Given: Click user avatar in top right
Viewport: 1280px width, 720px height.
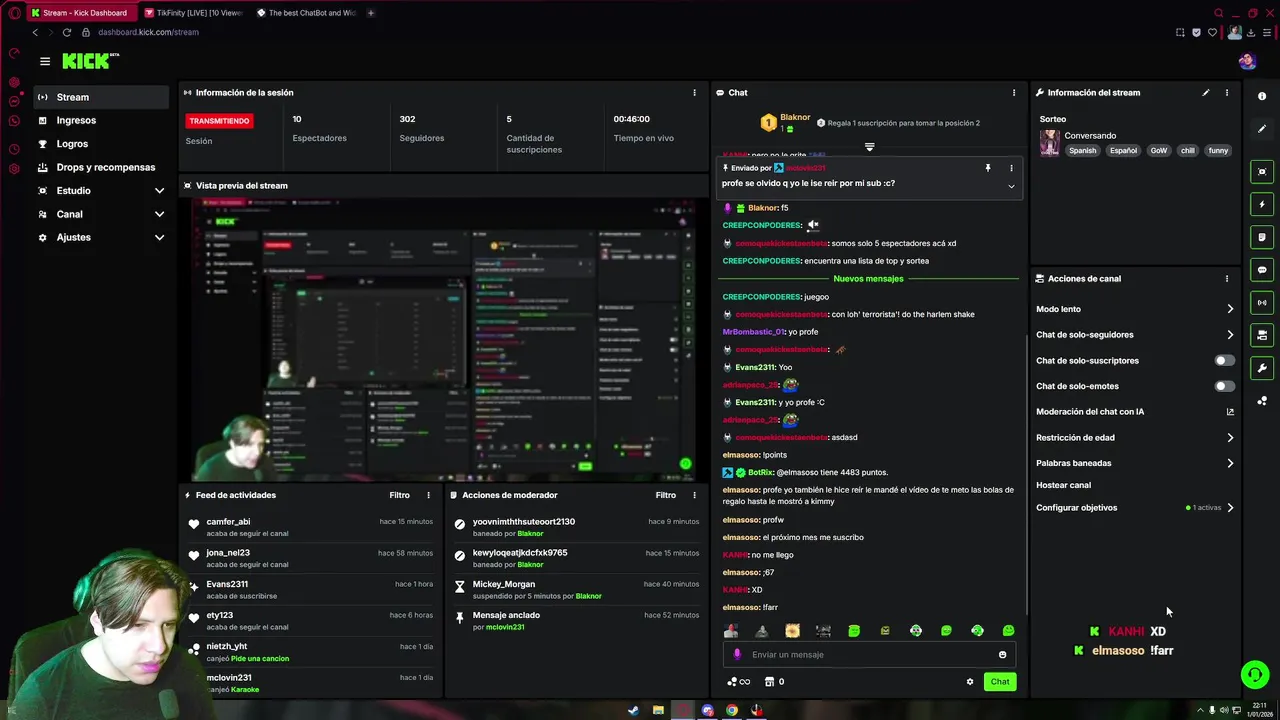Looking at the screenshot, I should point(1246,61).
